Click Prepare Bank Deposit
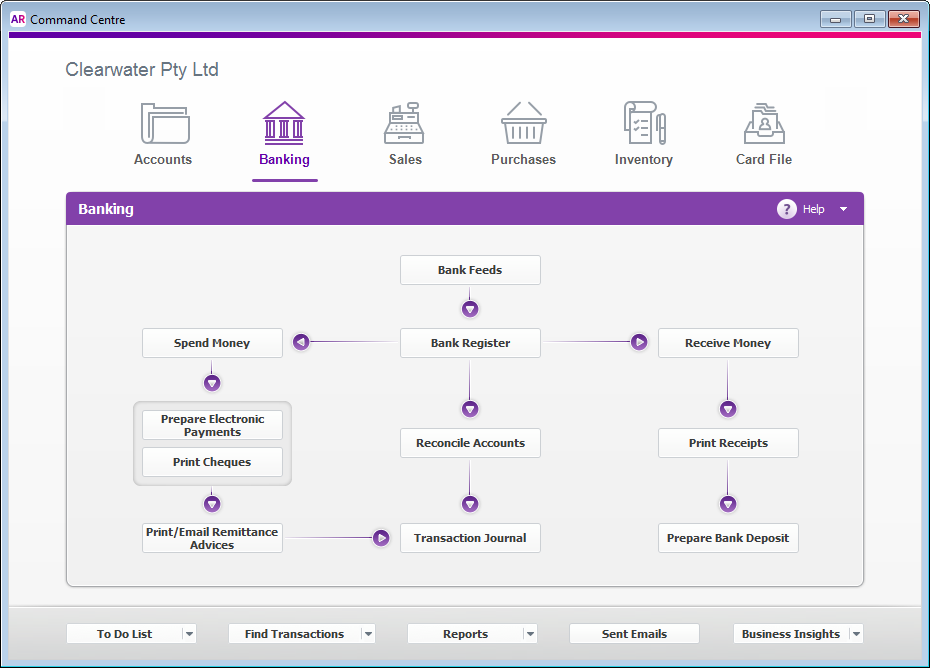 [728, 537]
